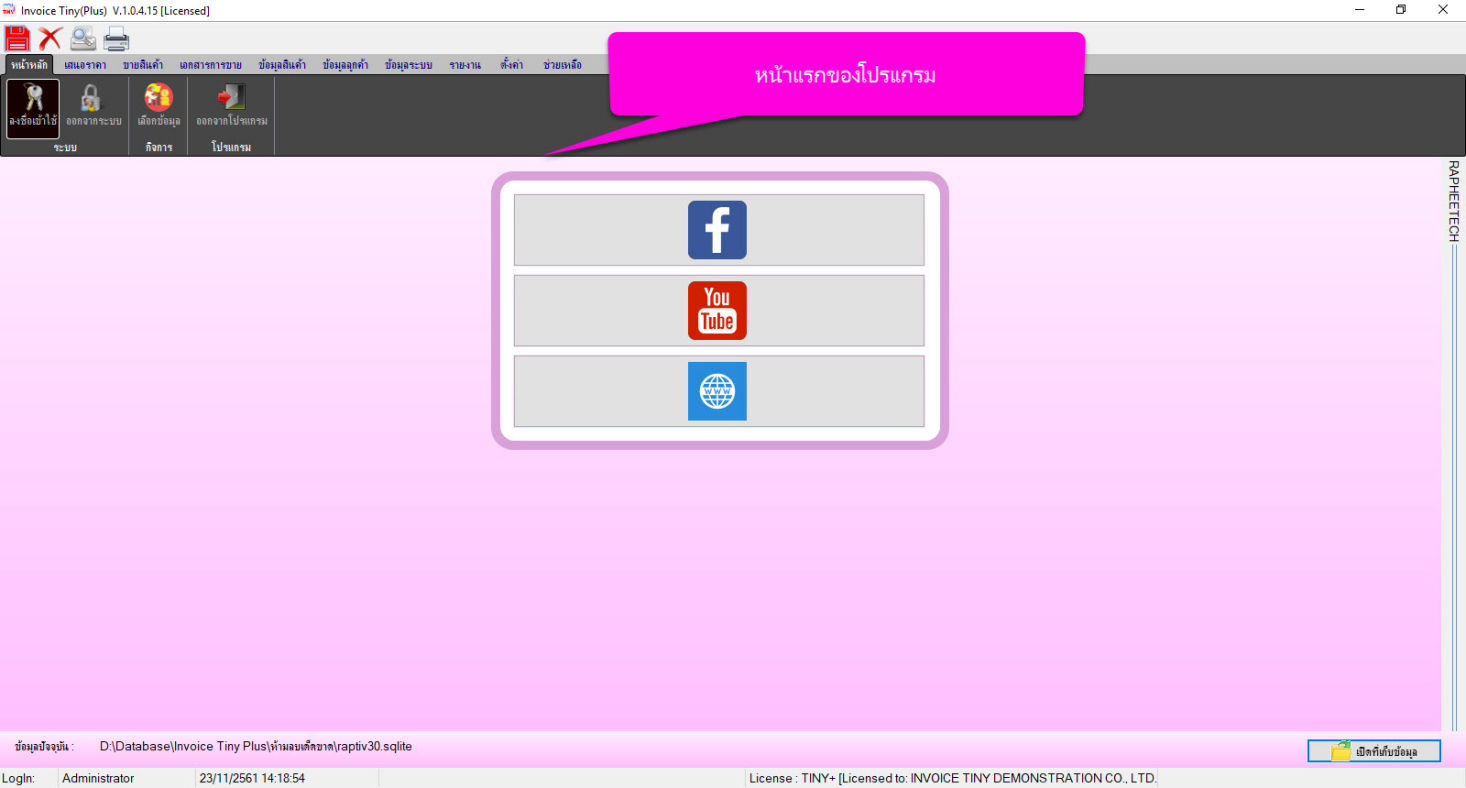Select the เอกสารการขาย tab
Screen dimensions: 1466x788
[211, 65]
